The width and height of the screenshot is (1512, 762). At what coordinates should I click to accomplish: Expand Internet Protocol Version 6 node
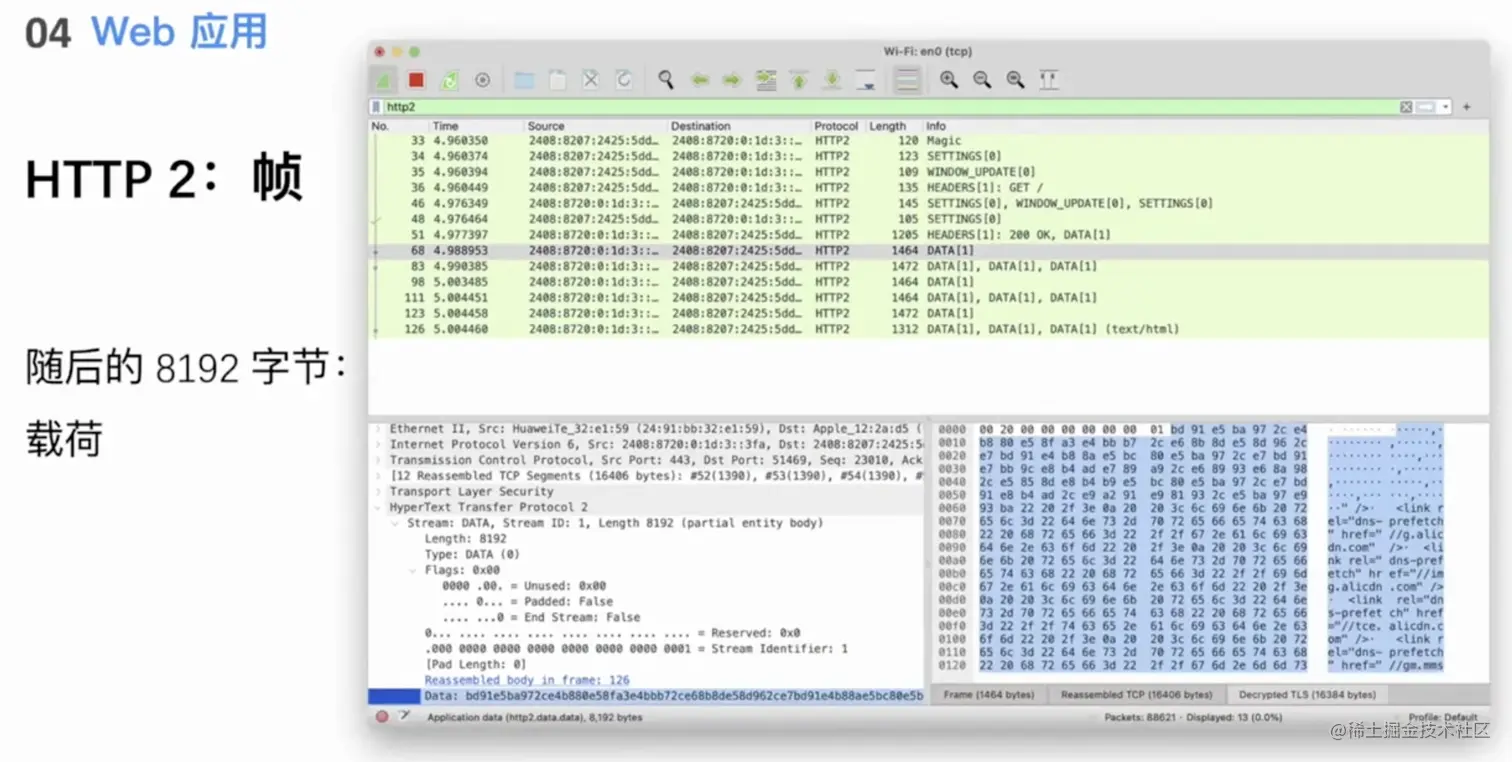pyautogui.click(x=378, y=444)
